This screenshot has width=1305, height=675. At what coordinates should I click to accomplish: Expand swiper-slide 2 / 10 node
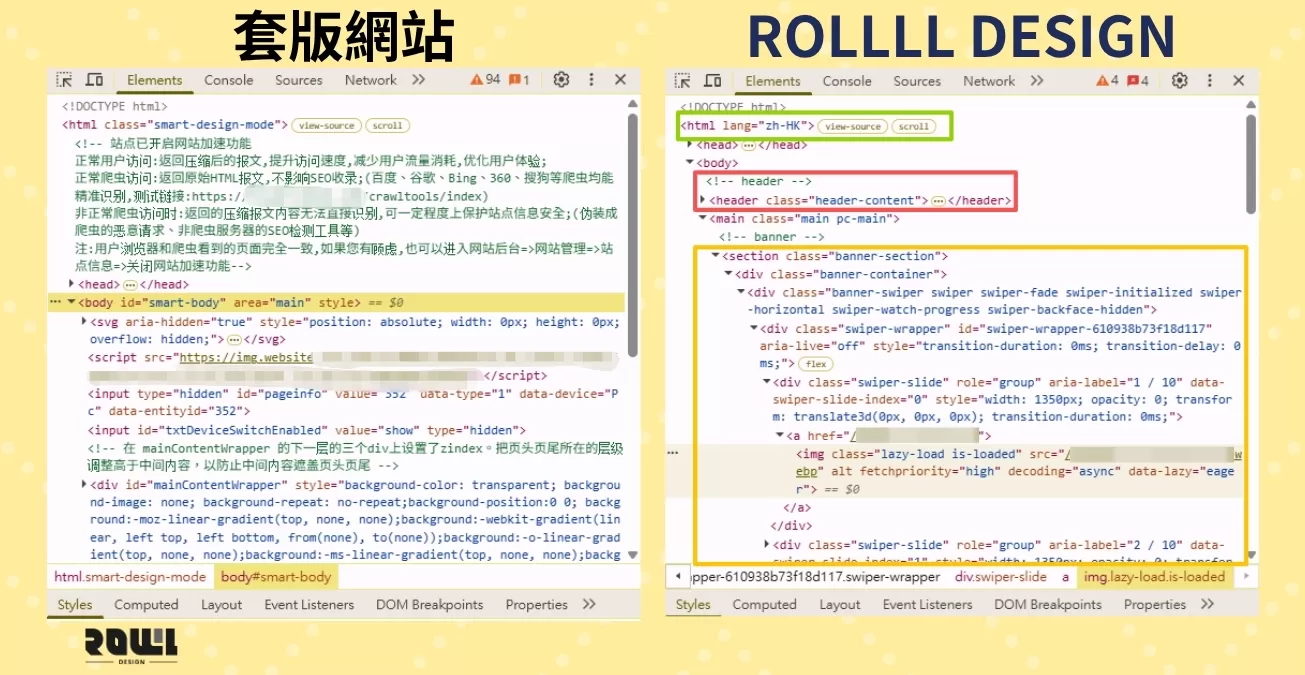coord(767,545)
